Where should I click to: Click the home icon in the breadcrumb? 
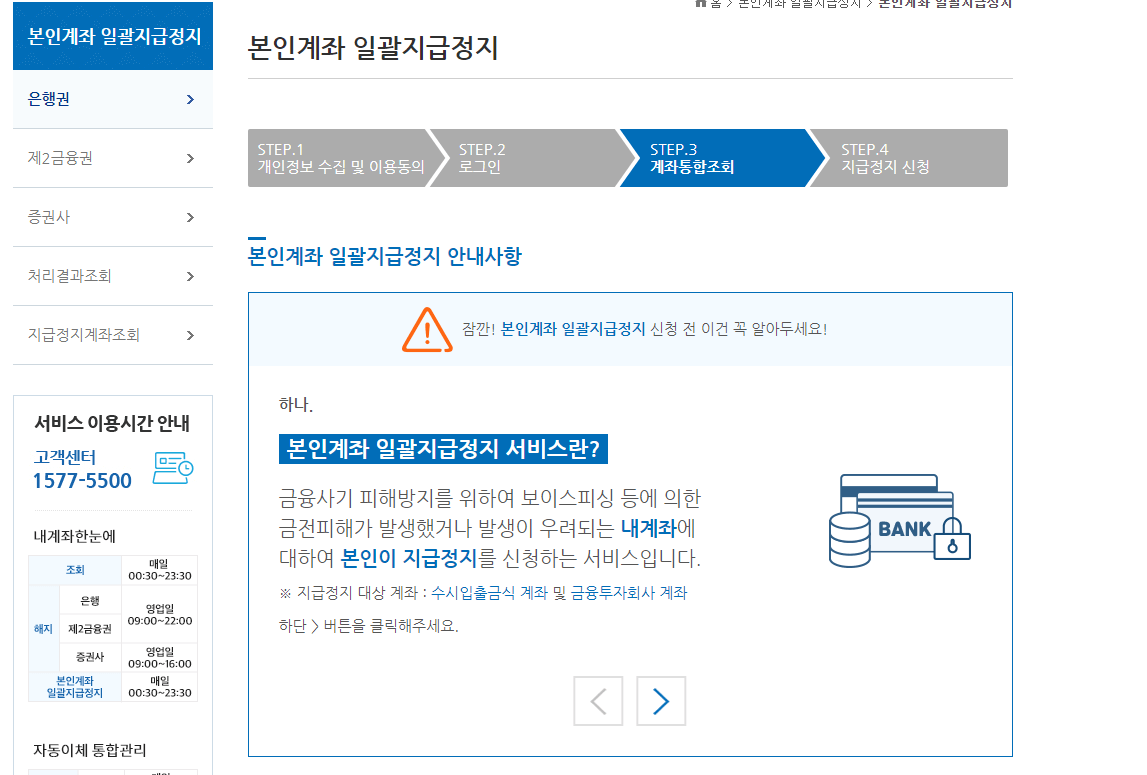(x=700, y=5)
